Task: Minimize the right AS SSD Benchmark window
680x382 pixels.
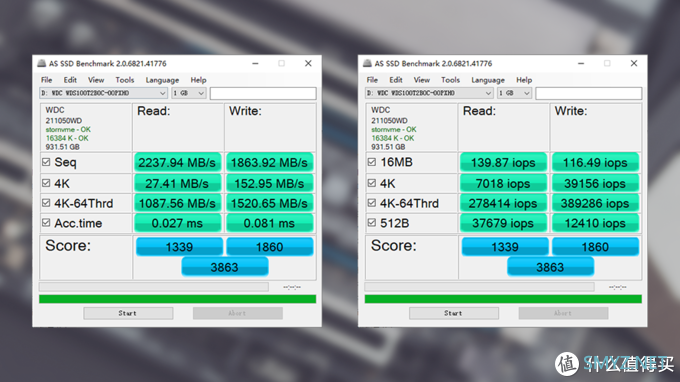Action: (581, 64)
